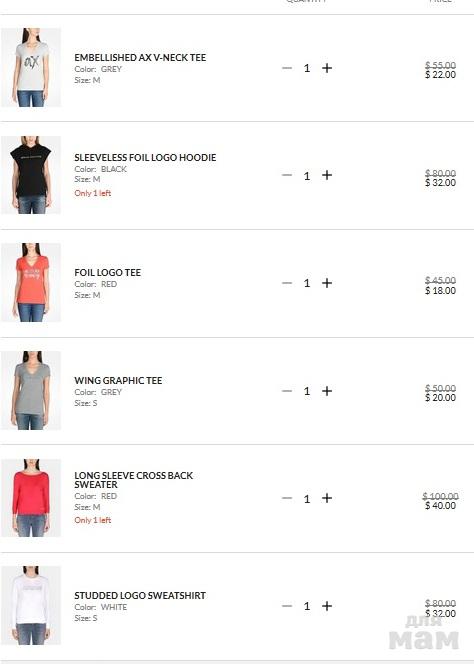Screen dimensions: 474x664
Task: Increase quantity of Embellished AX V-Neck Tee
Action: (x=327, y=68)
